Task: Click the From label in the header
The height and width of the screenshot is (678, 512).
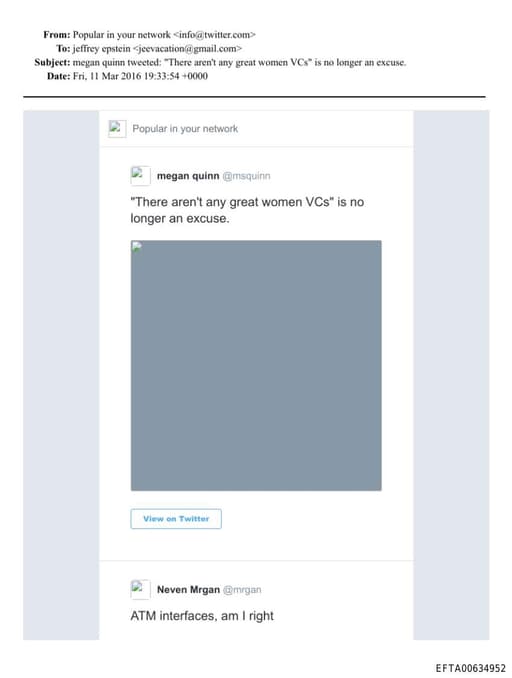Action: [57, 35]
